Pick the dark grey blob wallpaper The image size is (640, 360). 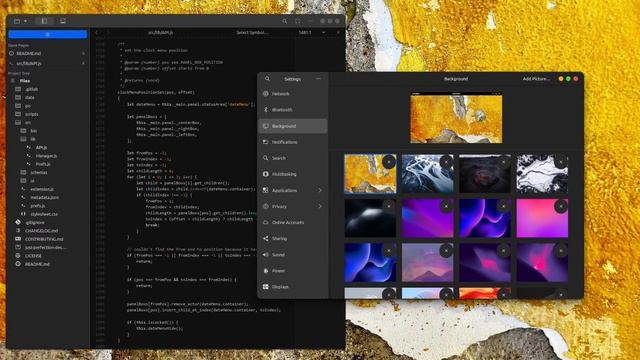[370, 218]
